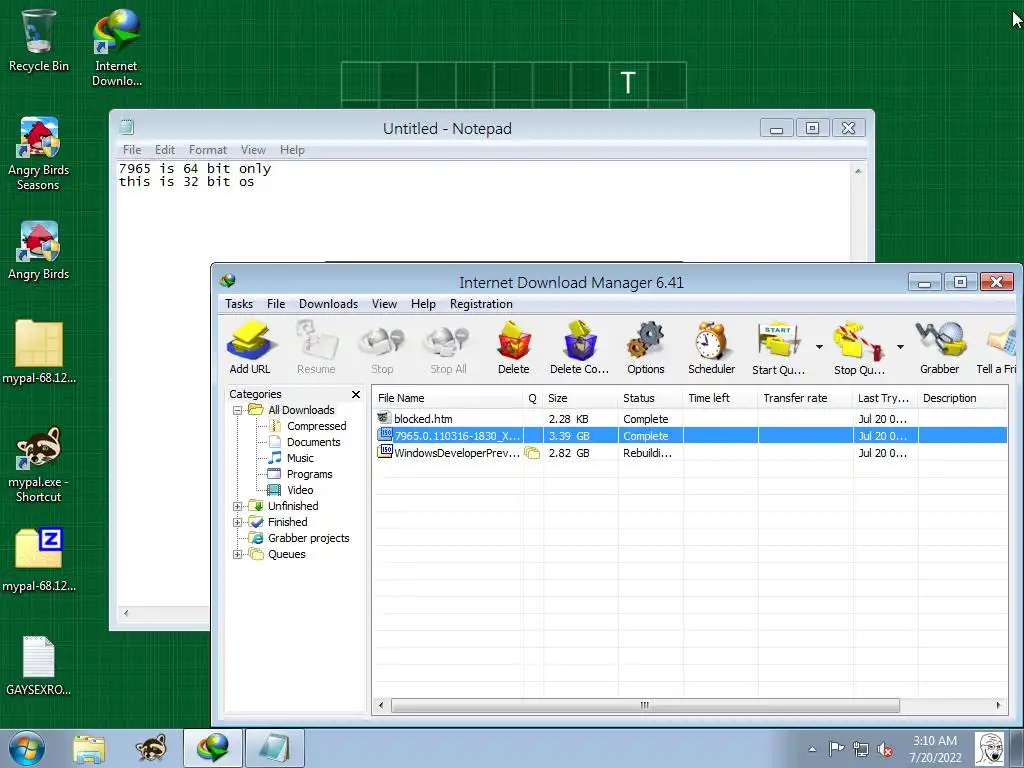Image resolution: width=1024 pixels, height=768 pixels.
Task: Expand the Unfinished category node
Action: coord(238,506)
